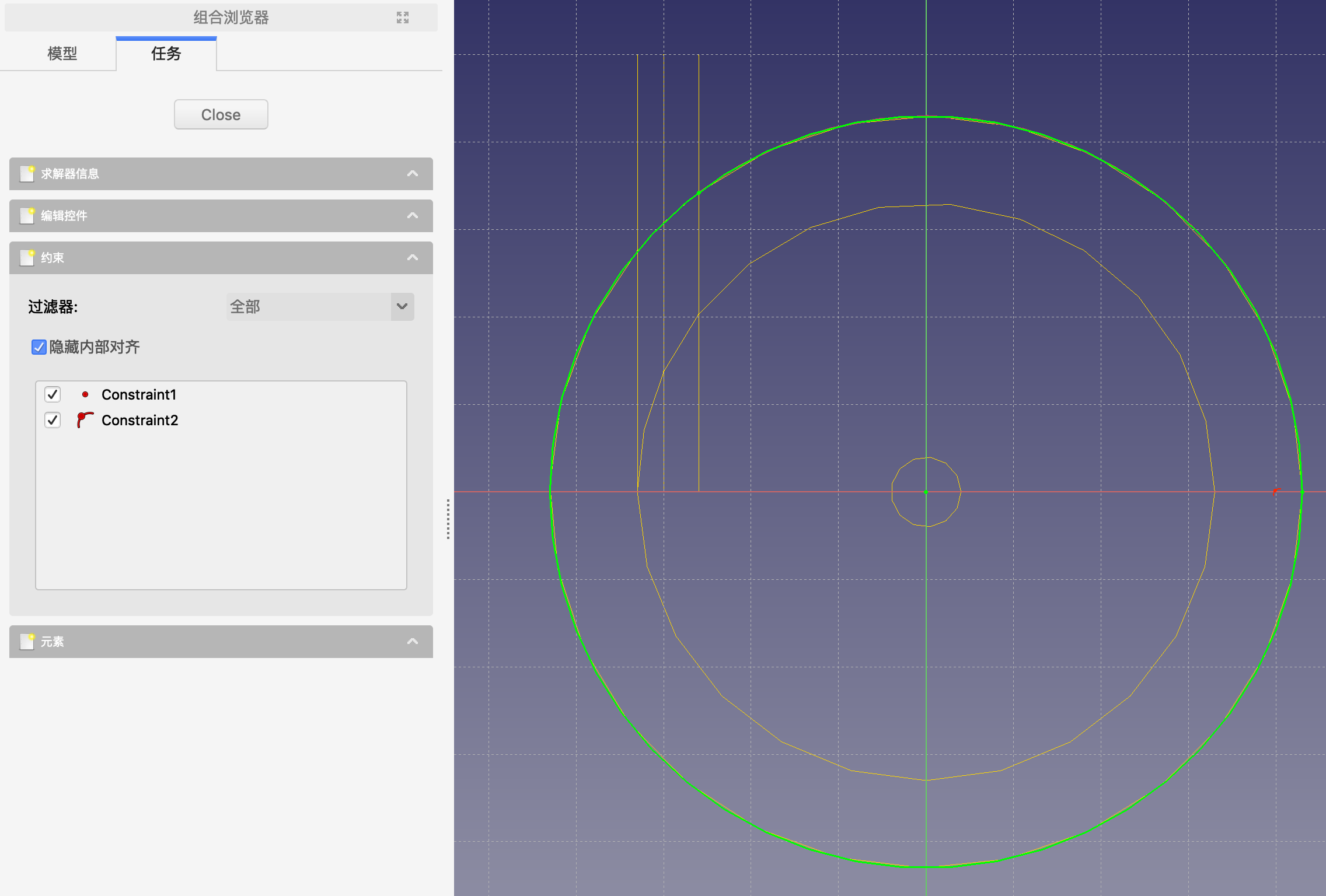
Task: Switch to the 模型 tab
Action: click(62, 54)
